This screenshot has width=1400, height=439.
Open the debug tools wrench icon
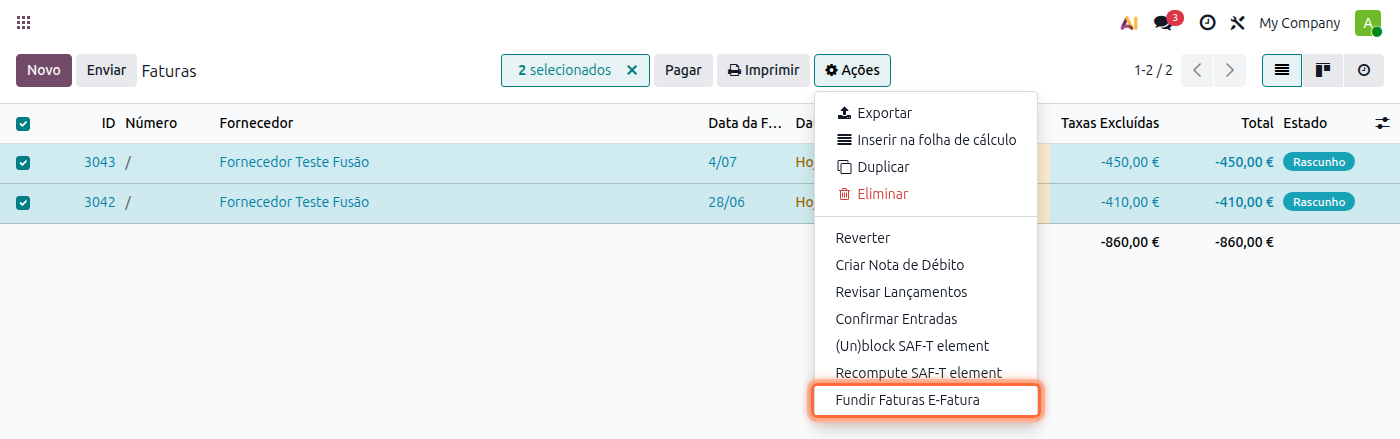point(1237,23)
